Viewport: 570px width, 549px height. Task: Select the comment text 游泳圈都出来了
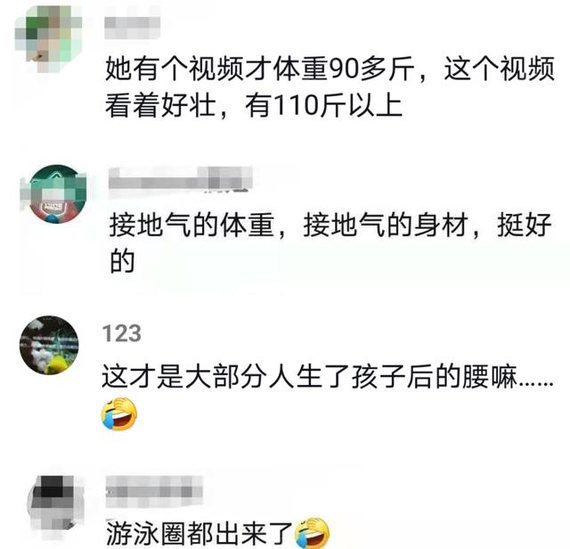tap(200, 533)
